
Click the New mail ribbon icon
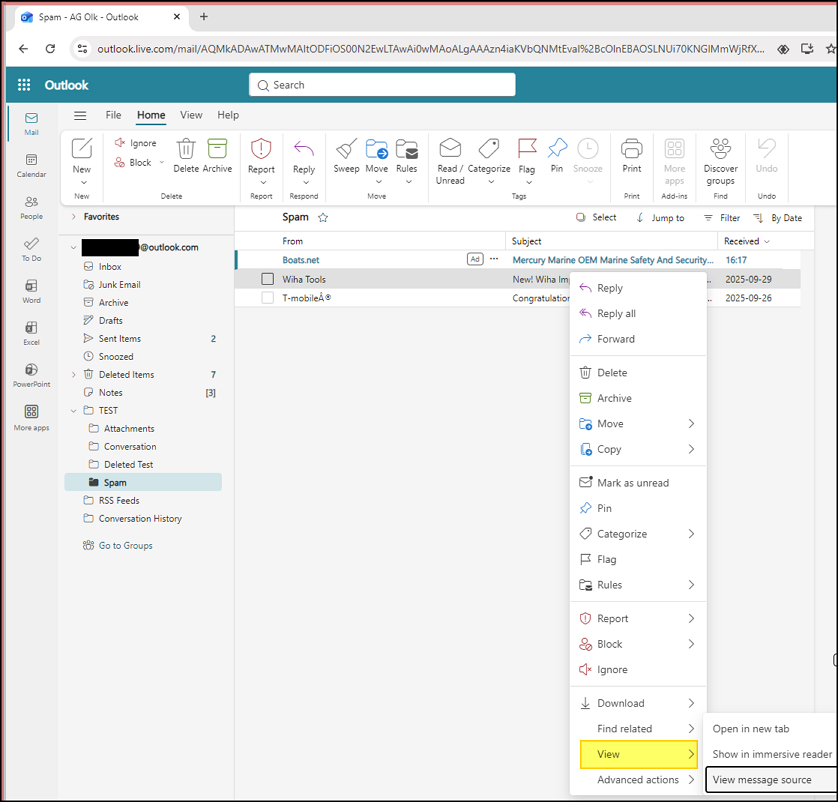(82, 149)
